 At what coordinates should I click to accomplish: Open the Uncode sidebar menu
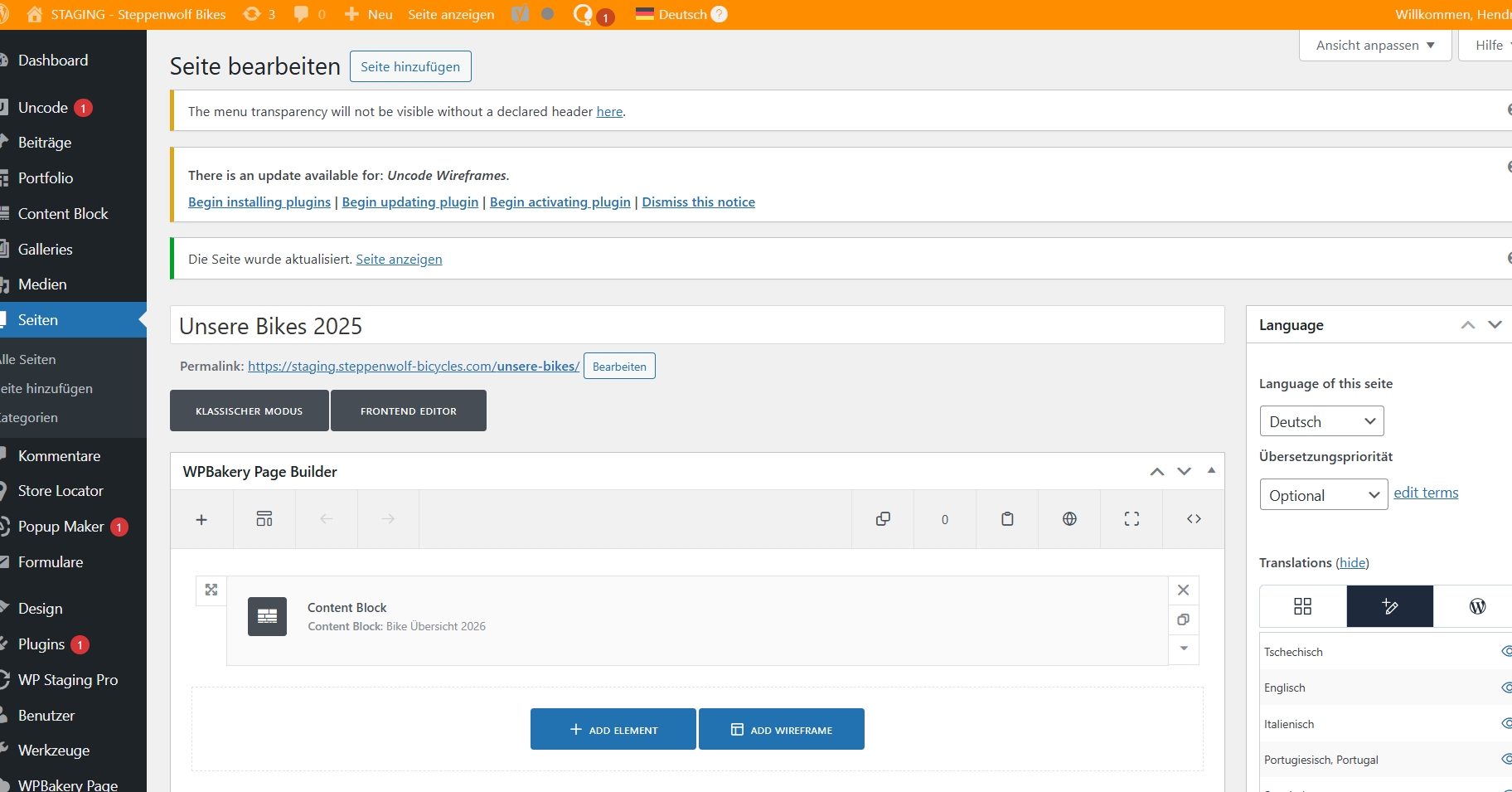43,108
